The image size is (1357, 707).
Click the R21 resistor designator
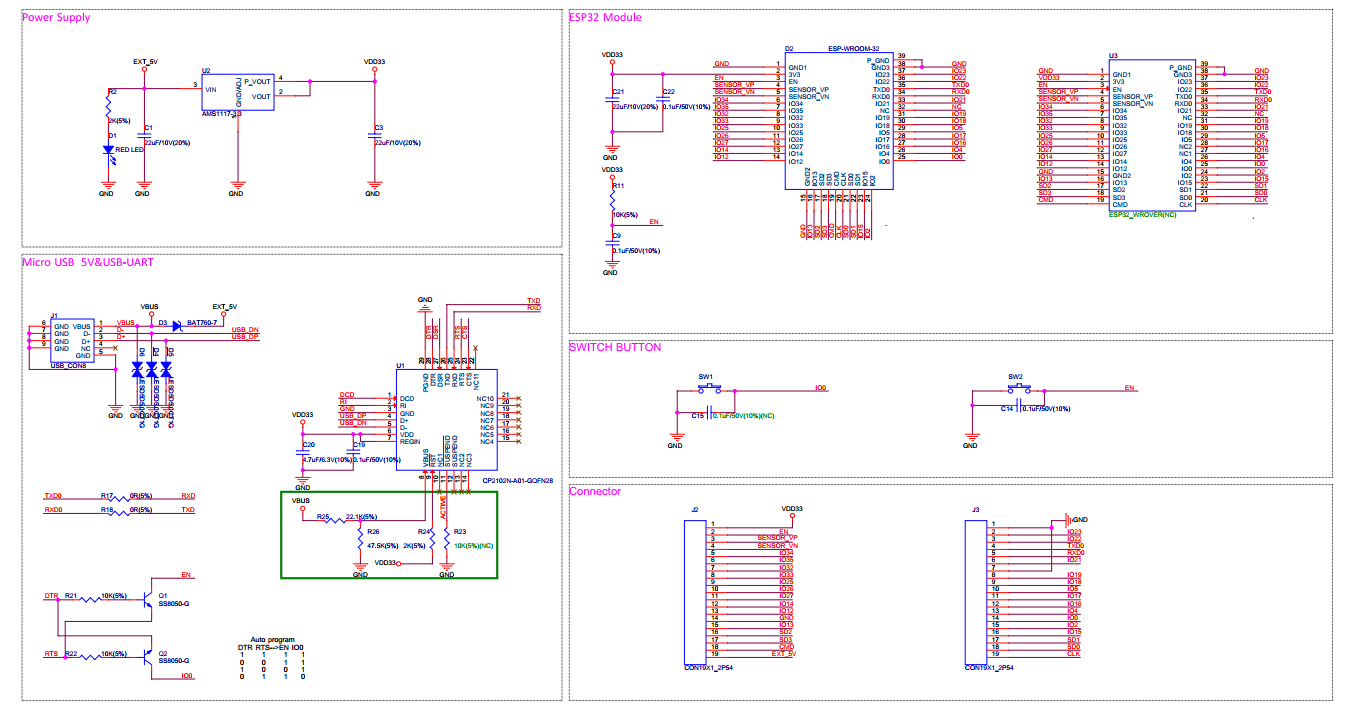click(x=72, y=595)
